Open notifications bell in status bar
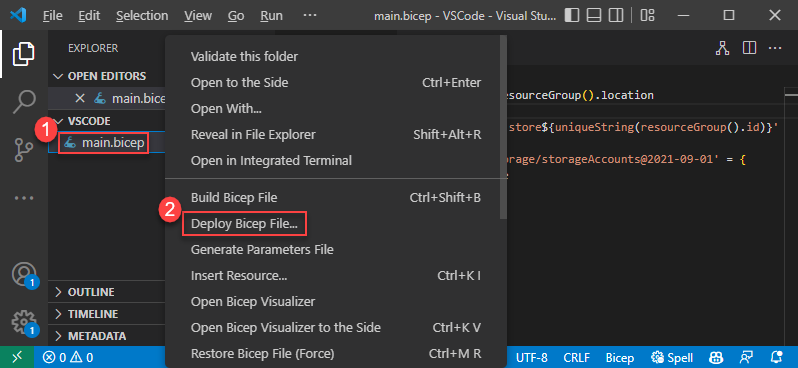 tap(777, 357)
